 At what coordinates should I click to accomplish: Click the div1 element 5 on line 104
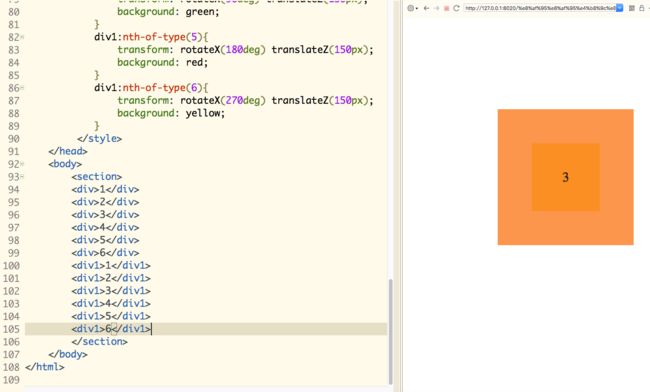click(x=111, y=316)
